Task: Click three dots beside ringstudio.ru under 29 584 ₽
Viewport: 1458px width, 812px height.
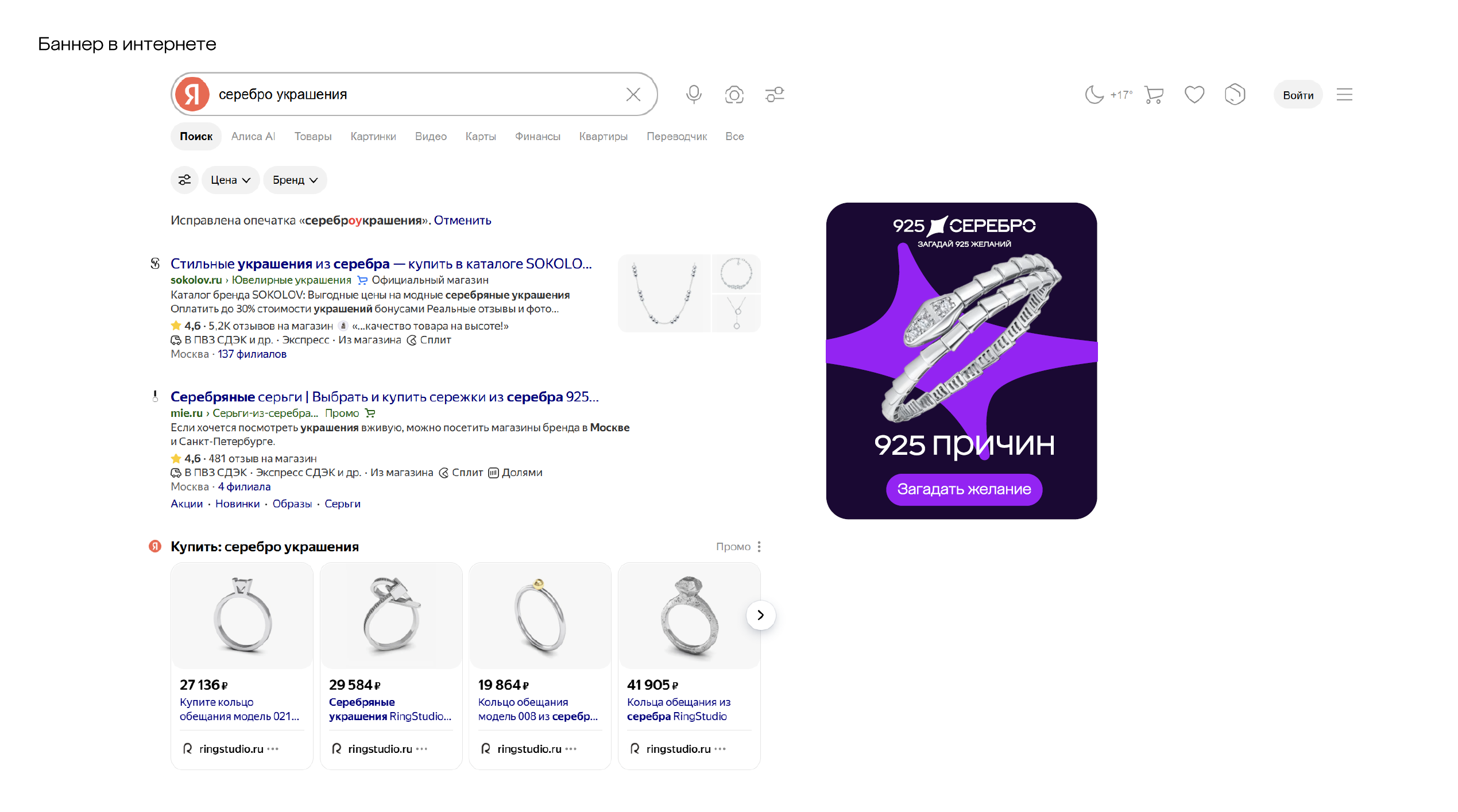Action: tap(421, 749)
